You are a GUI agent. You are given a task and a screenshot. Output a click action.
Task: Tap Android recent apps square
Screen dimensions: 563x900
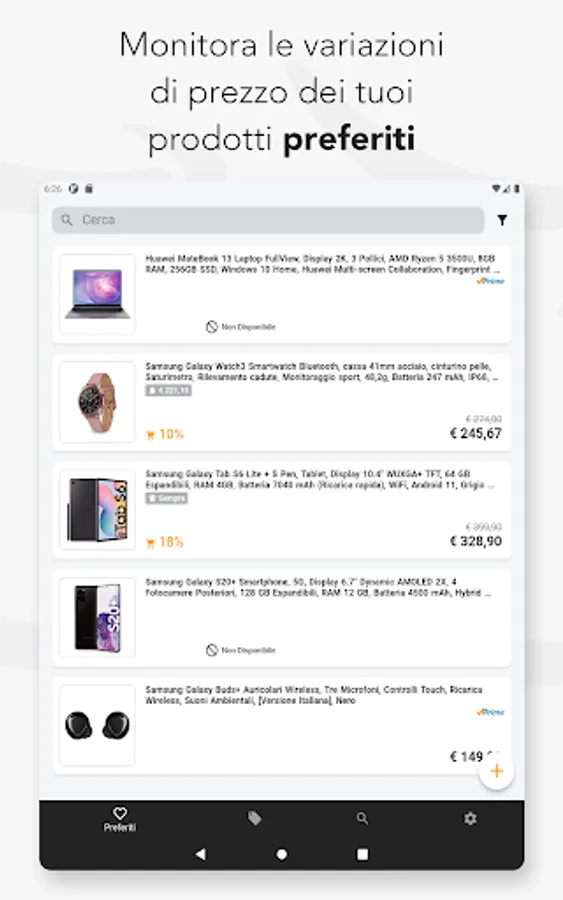363,854
